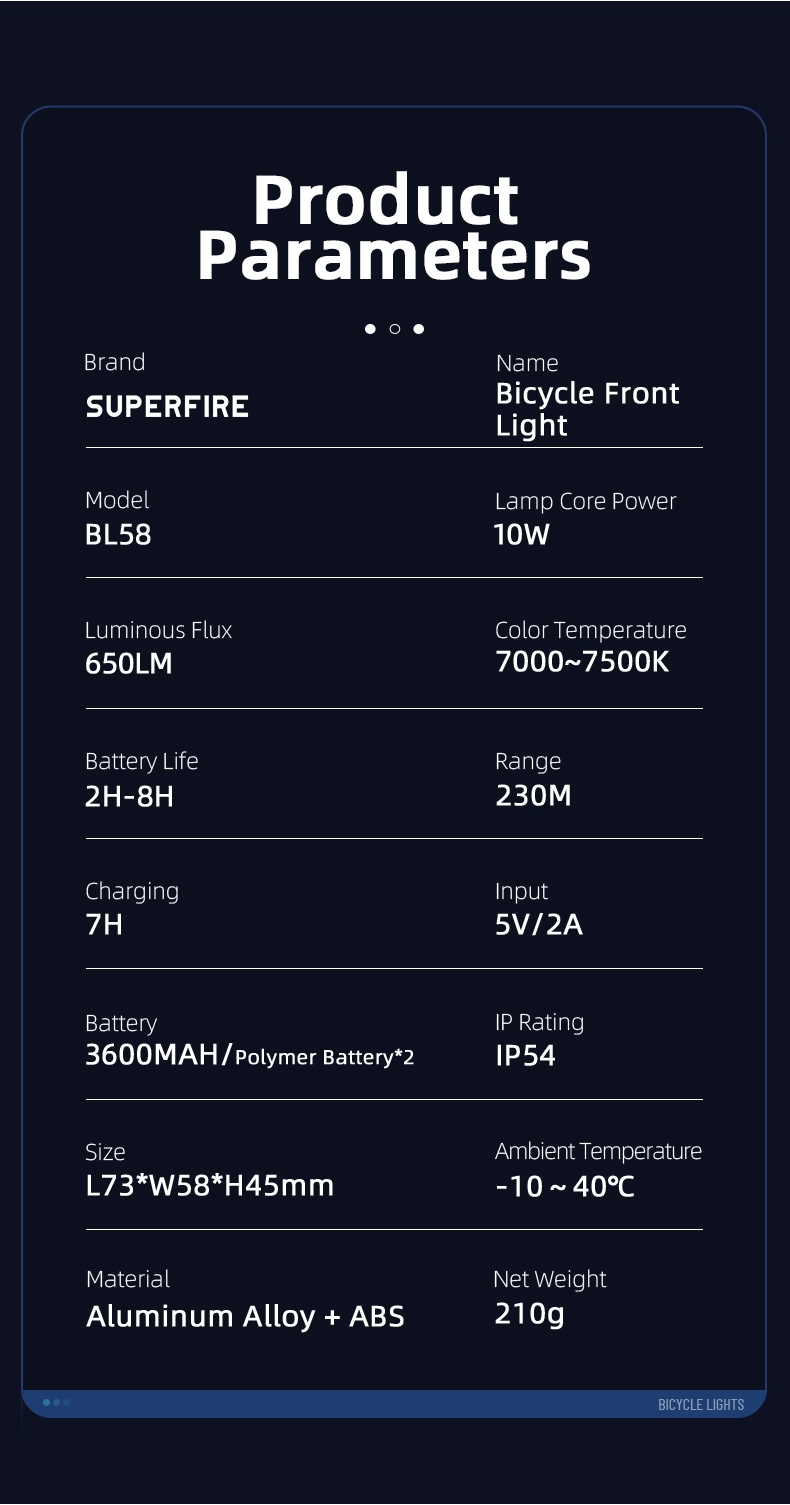Click the Bicycle Front Light name value
The height and width of the screenshot is (1505, 790).
click(587, 409)
